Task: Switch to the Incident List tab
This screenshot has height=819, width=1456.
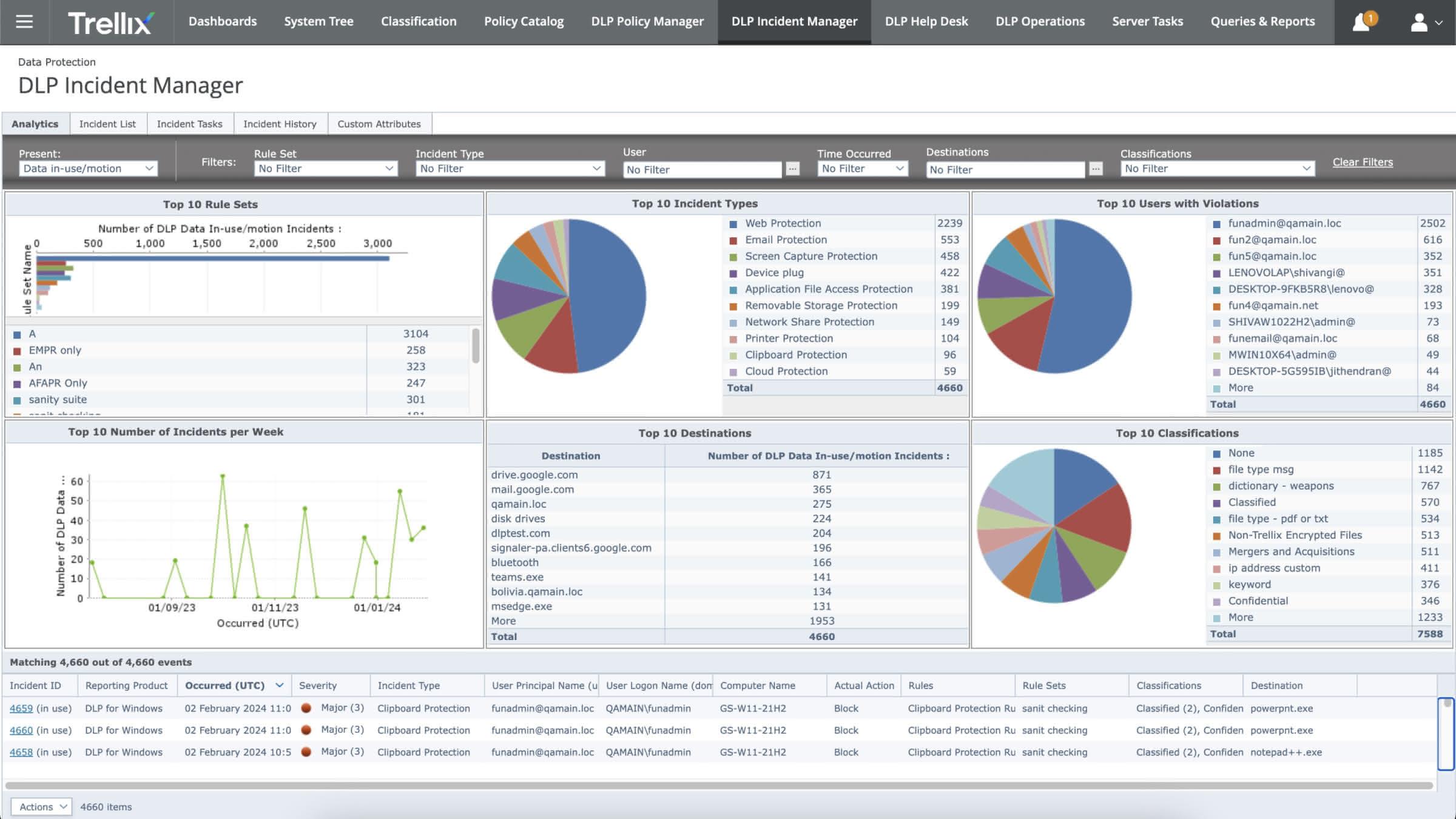Action: click(107, 124)
